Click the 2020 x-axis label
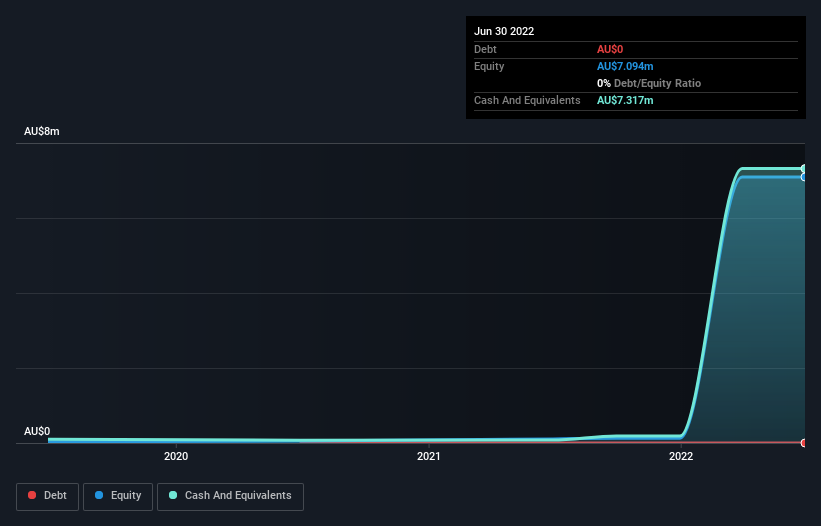The width and height of the screenshot is (821, 526). point(176,456)
